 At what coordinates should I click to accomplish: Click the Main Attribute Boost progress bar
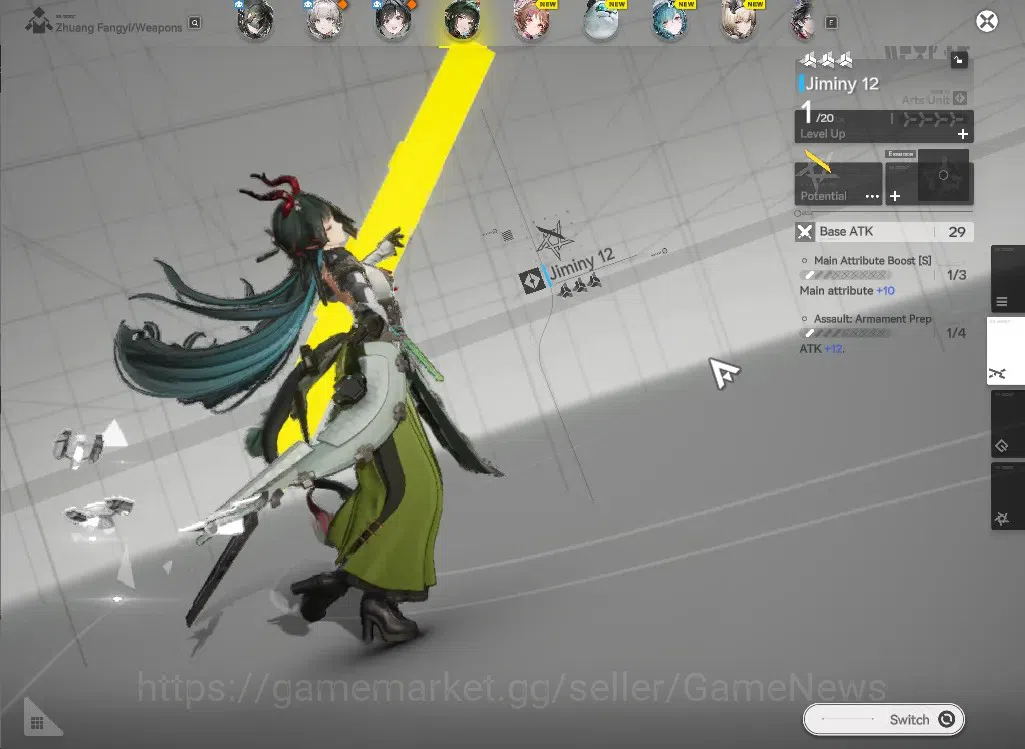[845, 275]
